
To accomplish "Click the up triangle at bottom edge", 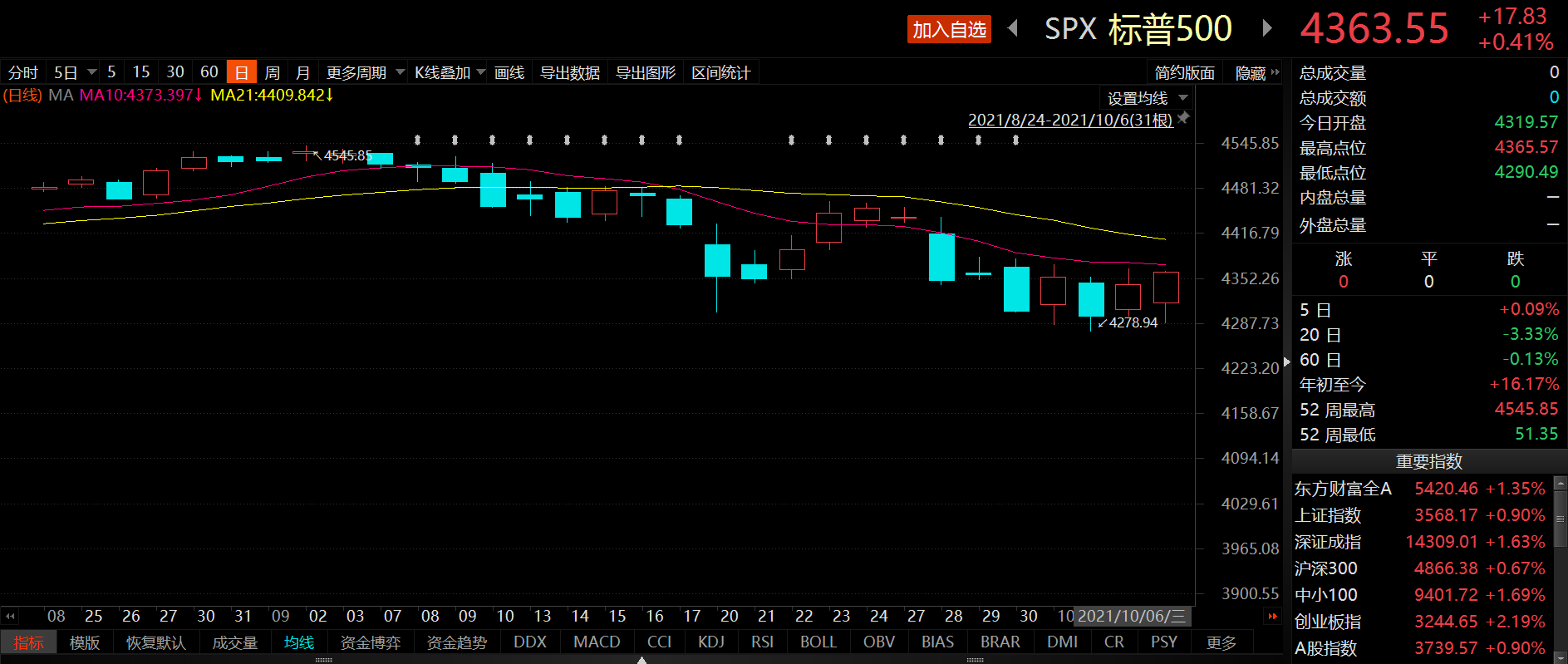I will 641,660.
